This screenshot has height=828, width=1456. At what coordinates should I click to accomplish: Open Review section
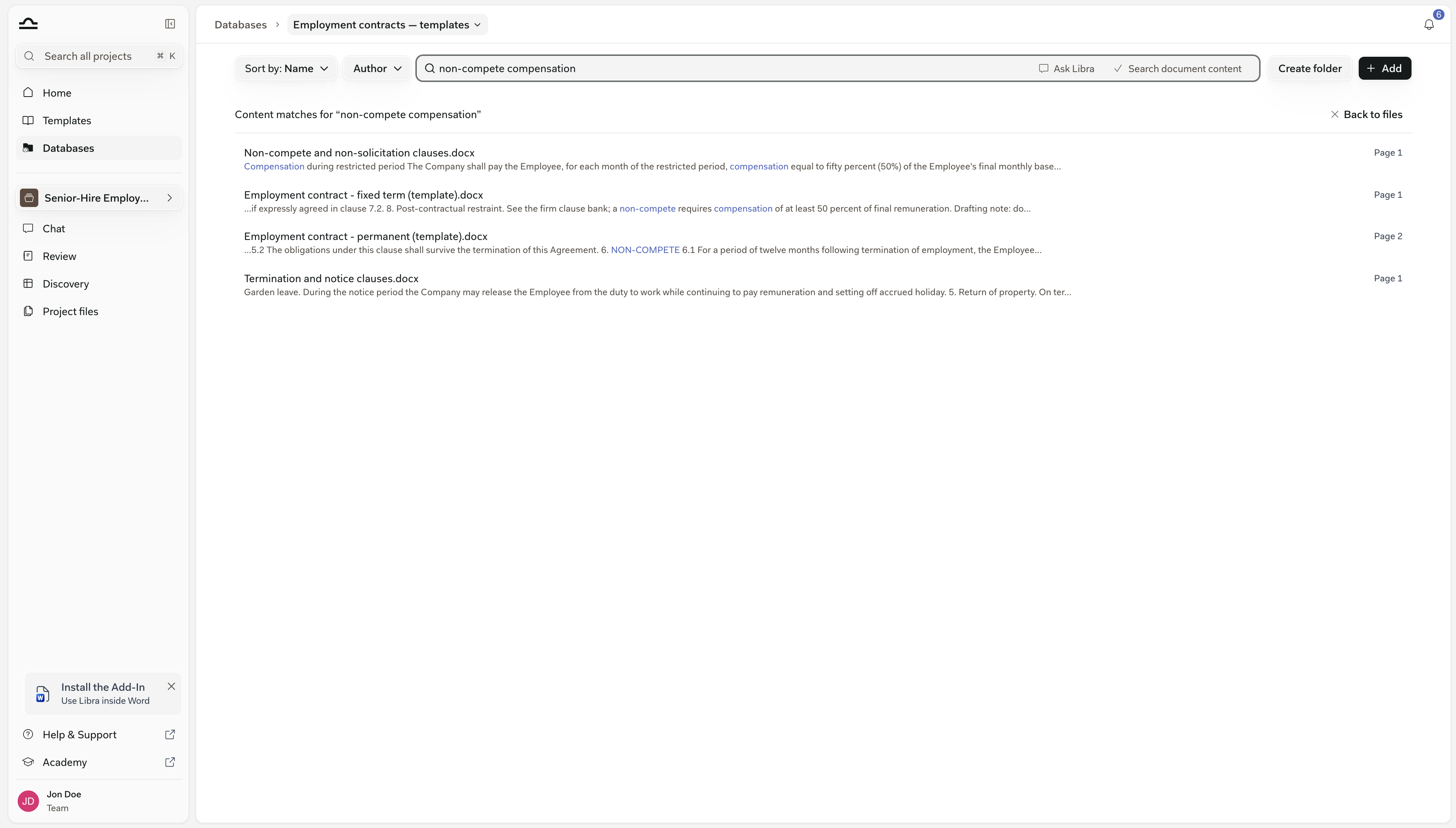(x=99, y=256)
